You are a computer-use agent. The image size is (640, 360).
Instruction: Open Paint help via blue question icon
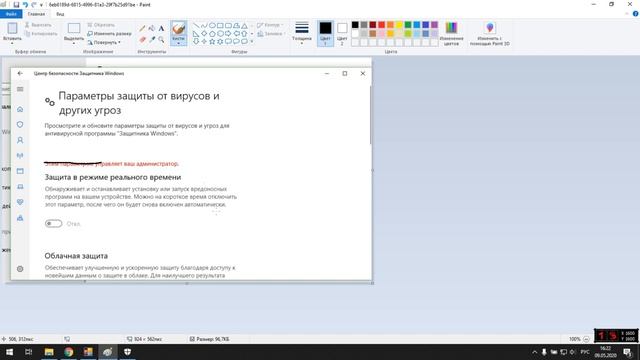click(636, 14)
